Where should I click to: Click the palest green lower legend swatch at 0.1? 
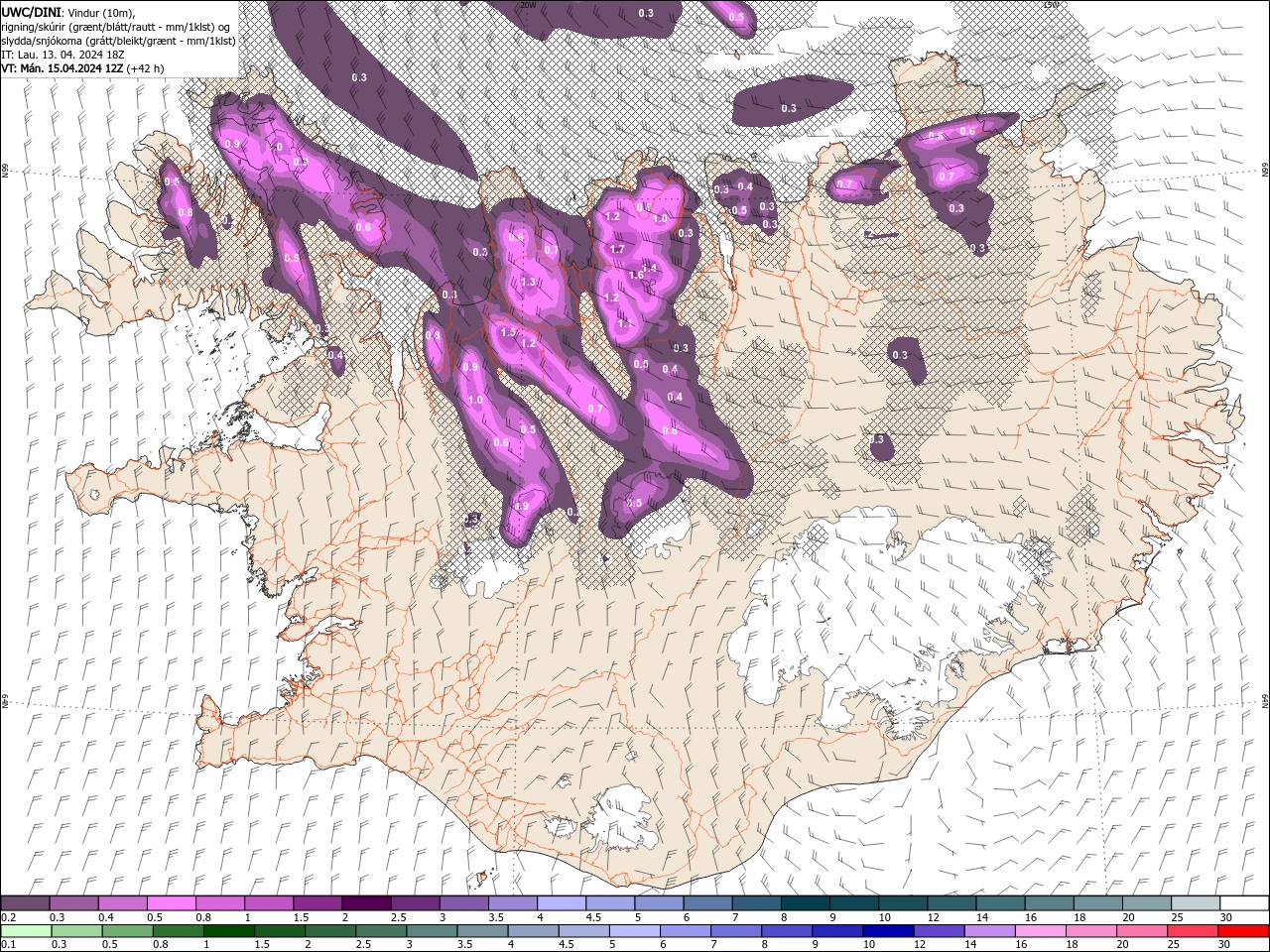click(x=26, y=931)
